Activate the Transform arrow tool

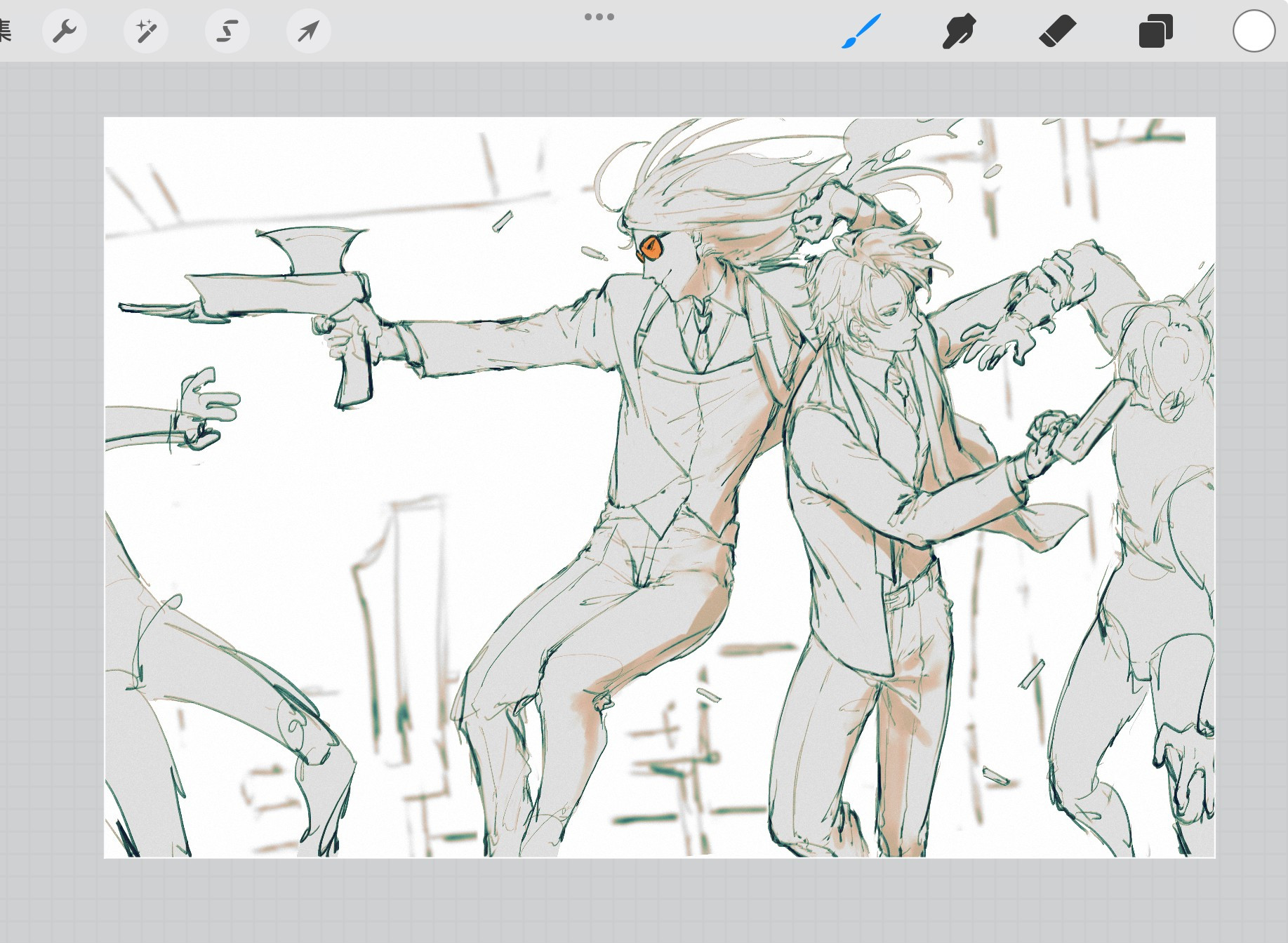pyautogui.click(x=309, y=31)
